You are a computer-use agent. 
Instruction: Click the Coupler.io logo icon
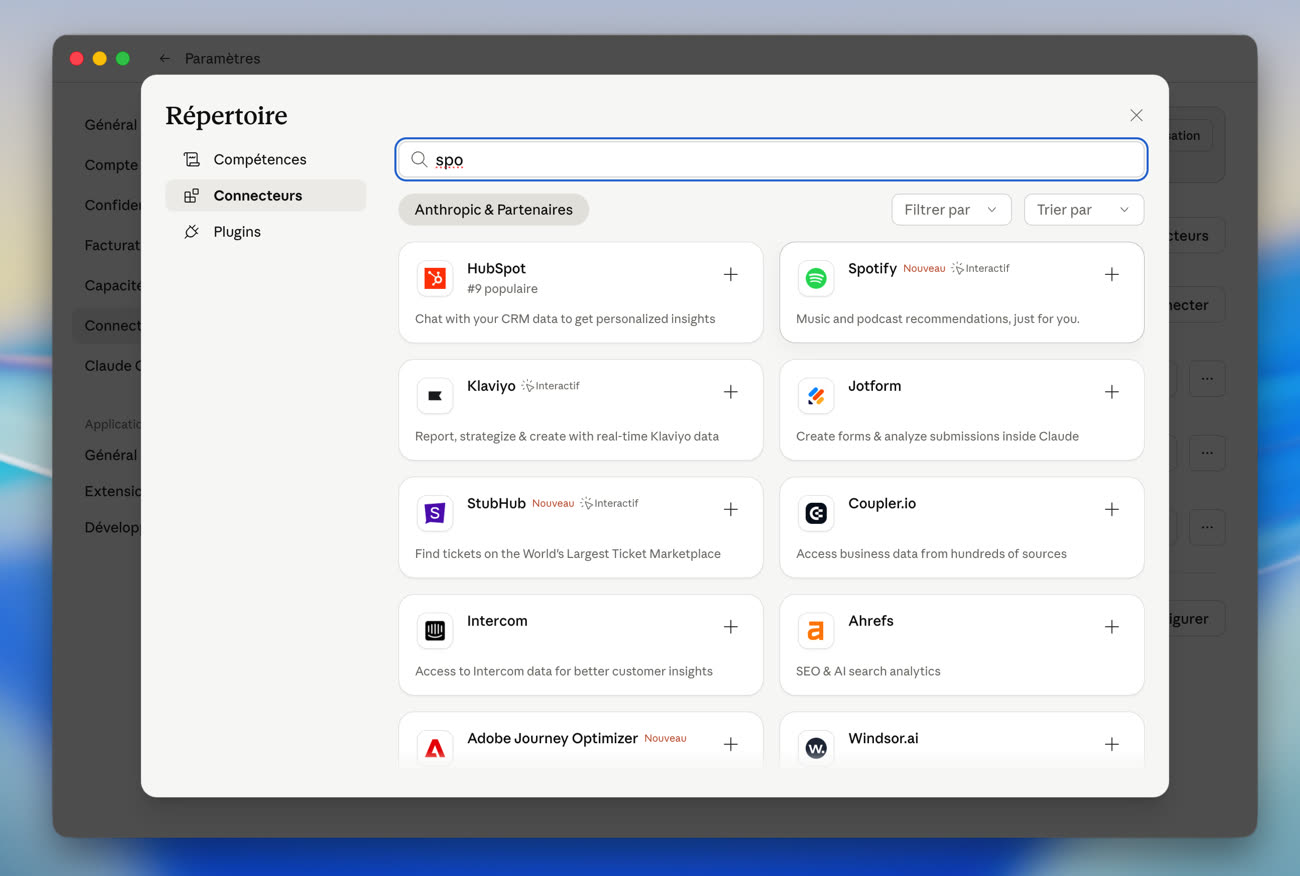click(816, 513)
